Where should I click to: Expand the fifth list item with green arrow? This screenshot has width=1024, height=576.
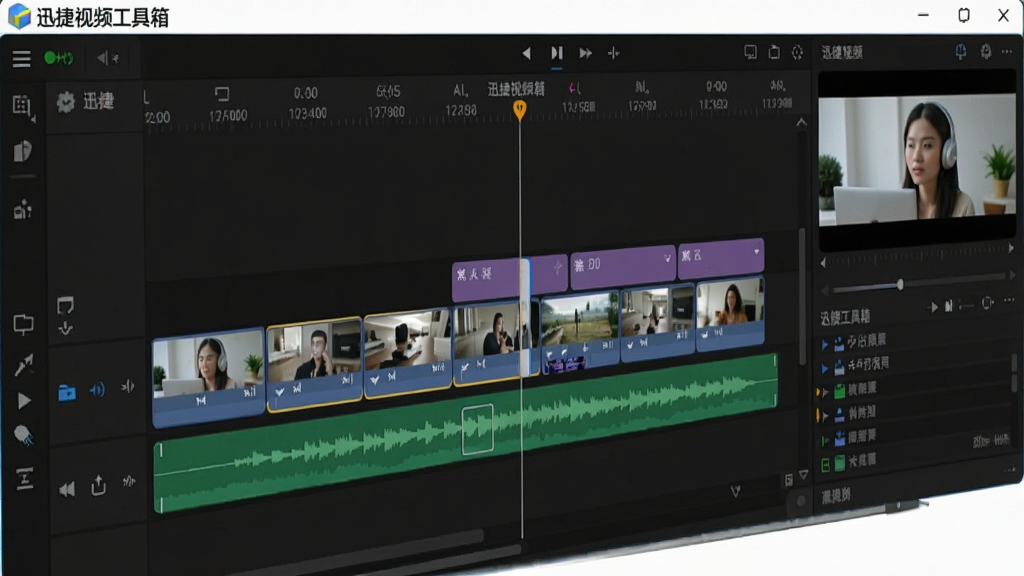(x=825, y=440)
